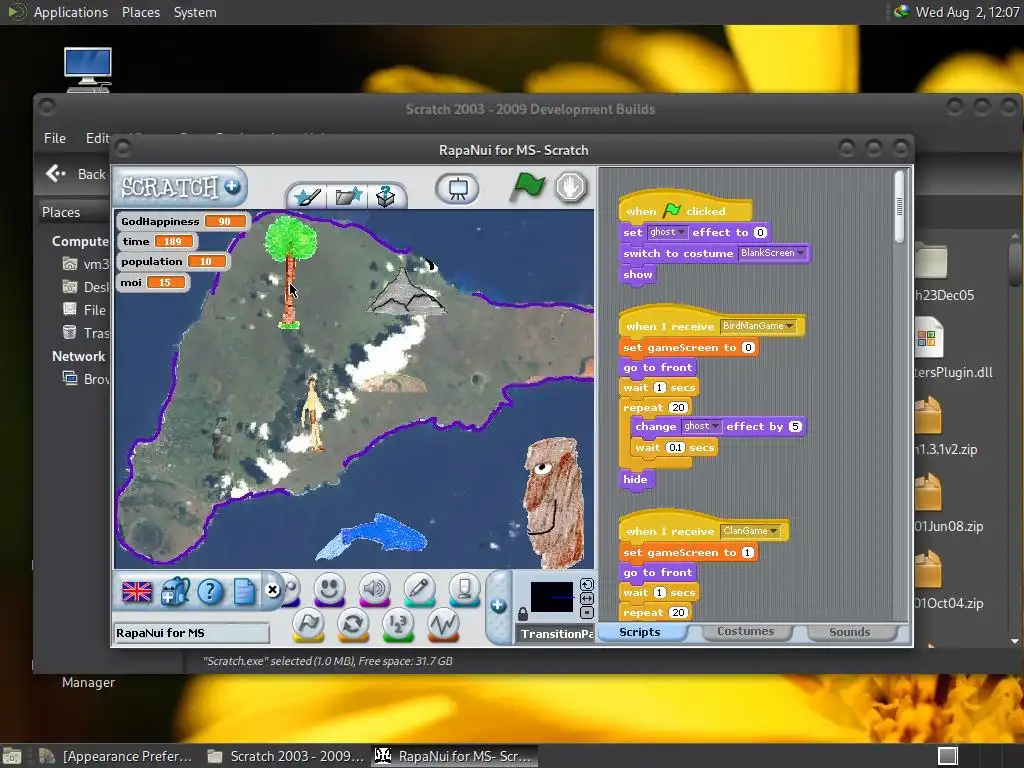The width and height of the screenshot is (1024, 768).
Task: Select Sound category speaker orb
Action: click(x=374, y=590)
